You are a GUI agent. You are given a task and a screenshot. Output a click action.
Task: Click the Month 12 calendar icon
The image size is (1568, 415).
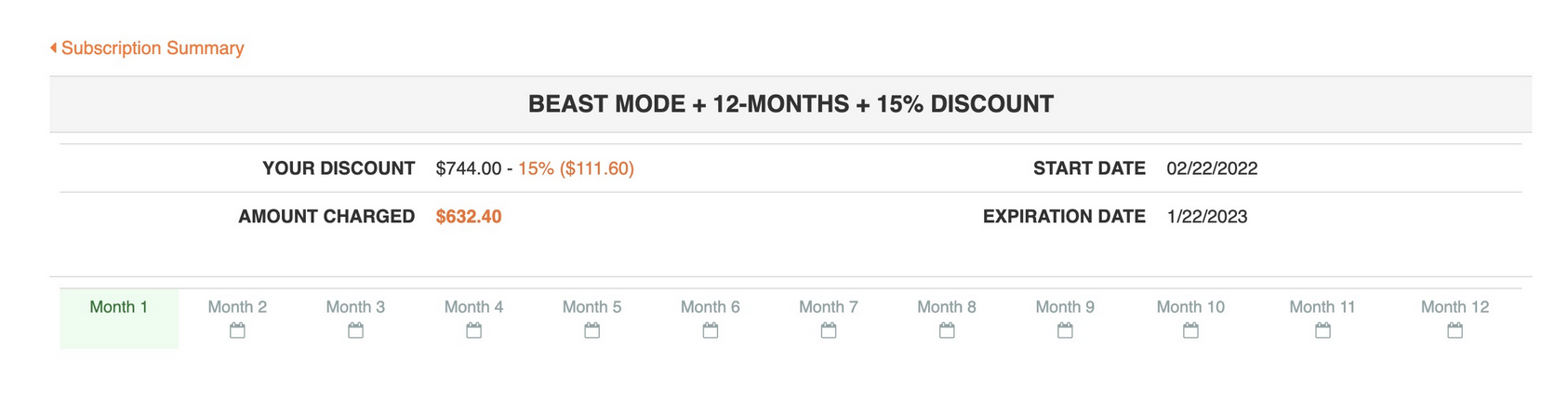[x=1455, y=330]
